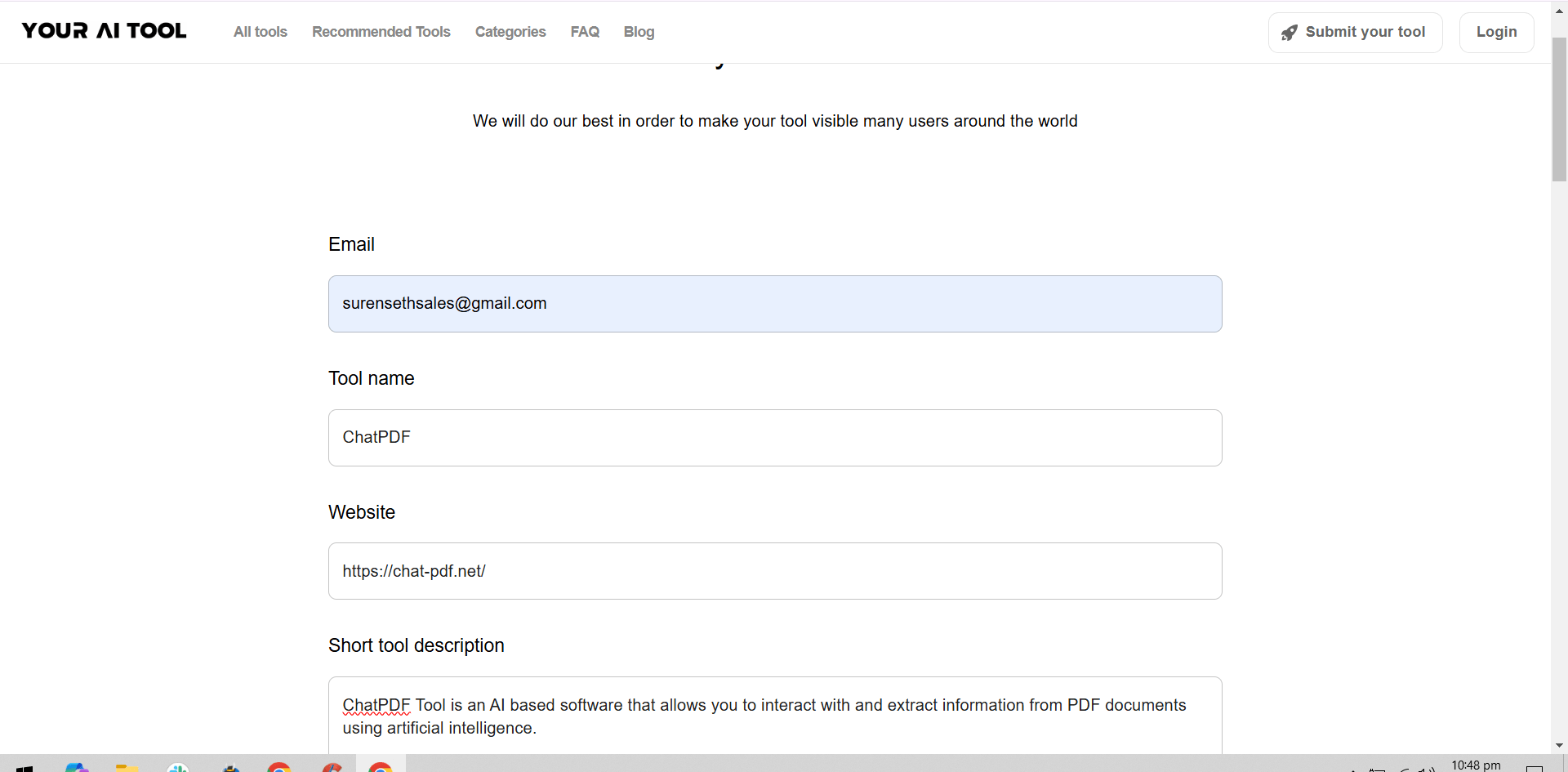Click into the Tool name field
The image size is (1568, 772).
coord(775,438)
